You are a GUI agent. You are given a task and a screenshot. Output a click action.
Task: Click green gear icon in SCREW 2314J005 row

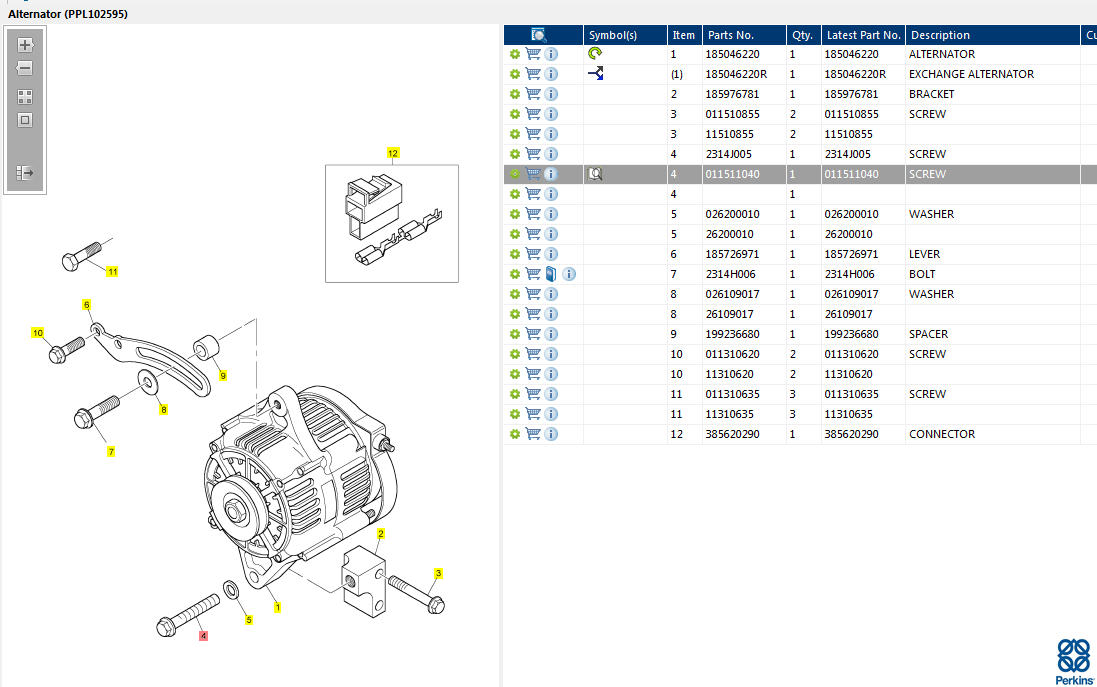(515, 154)
